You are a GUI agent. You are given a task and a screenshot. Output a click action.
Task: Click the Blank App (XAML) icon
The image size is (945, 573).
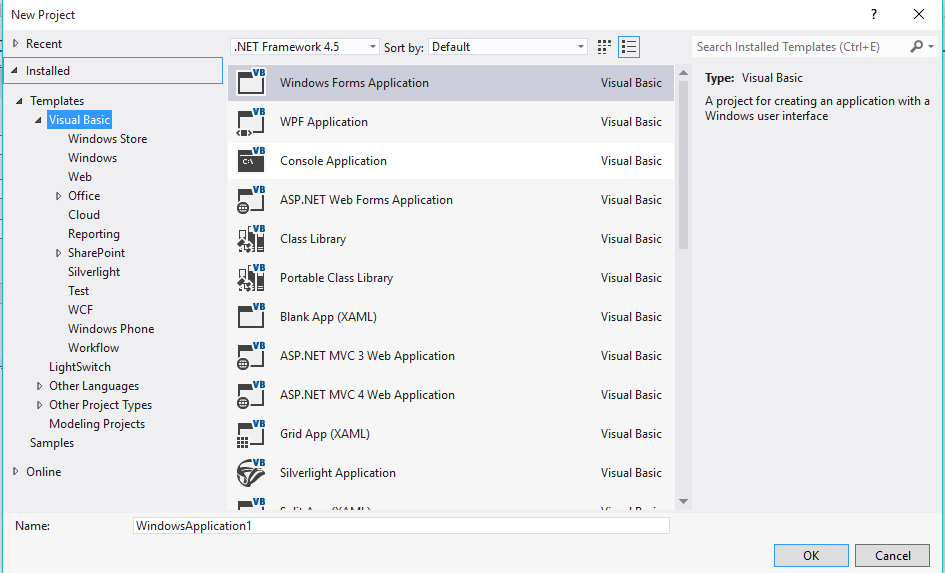(251, 316)
